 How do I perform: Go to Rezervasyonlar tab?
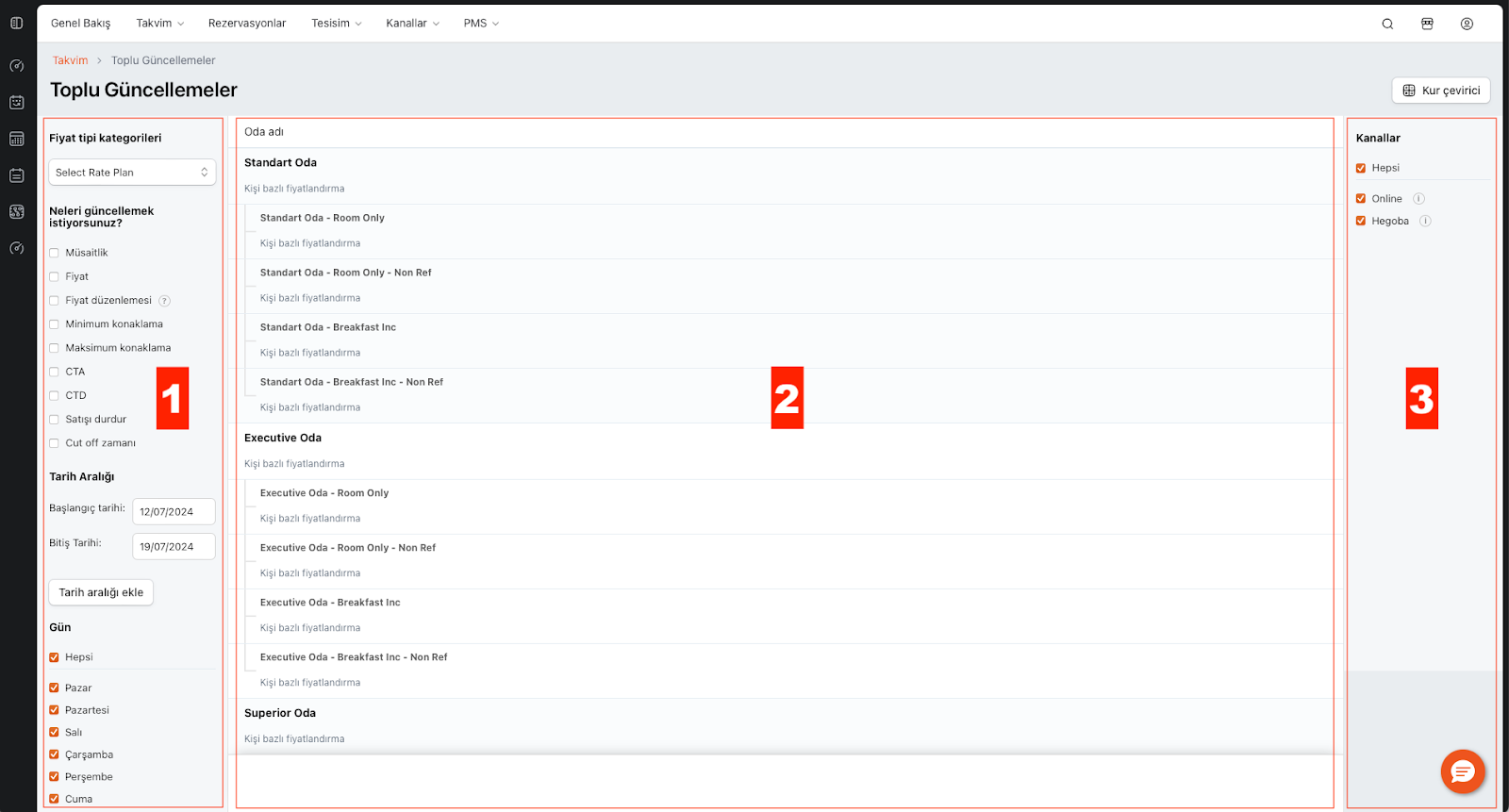click(x=247, y=24)
